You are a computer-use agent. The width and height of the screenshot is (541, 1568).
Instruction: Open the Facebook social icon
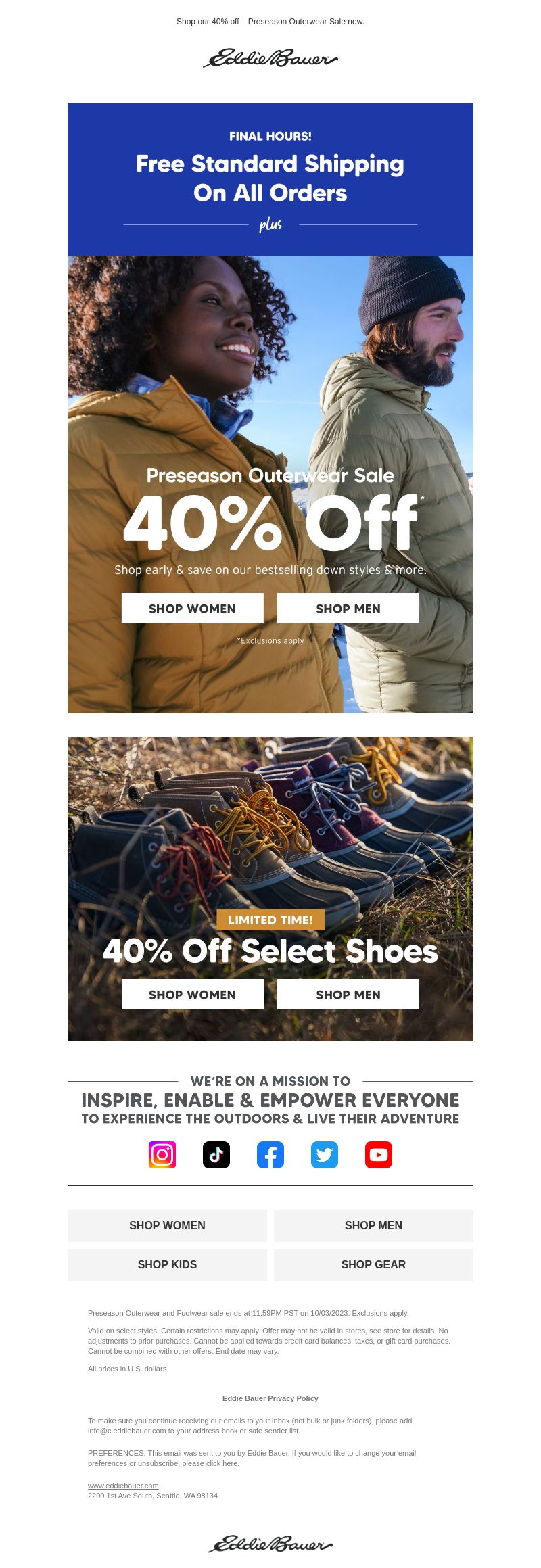[x=270, y=1155]
